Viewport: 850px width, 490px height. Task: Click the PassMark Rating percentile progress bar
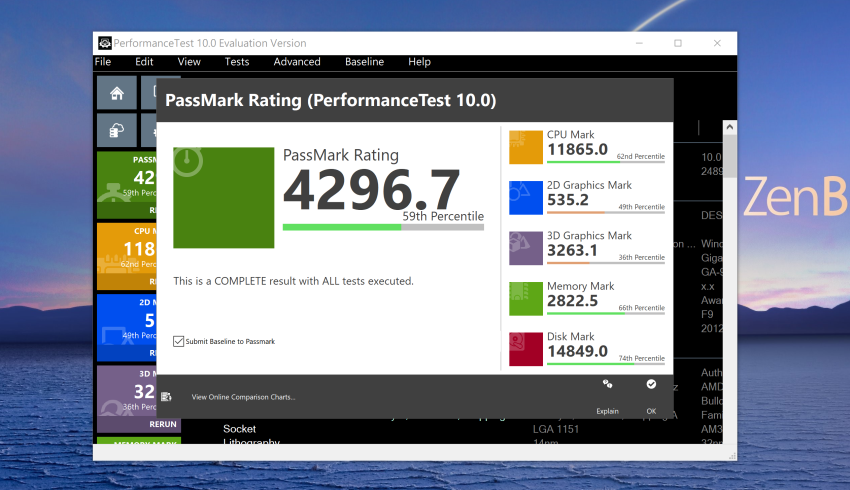pyautogui.click(x=383, y=227)
